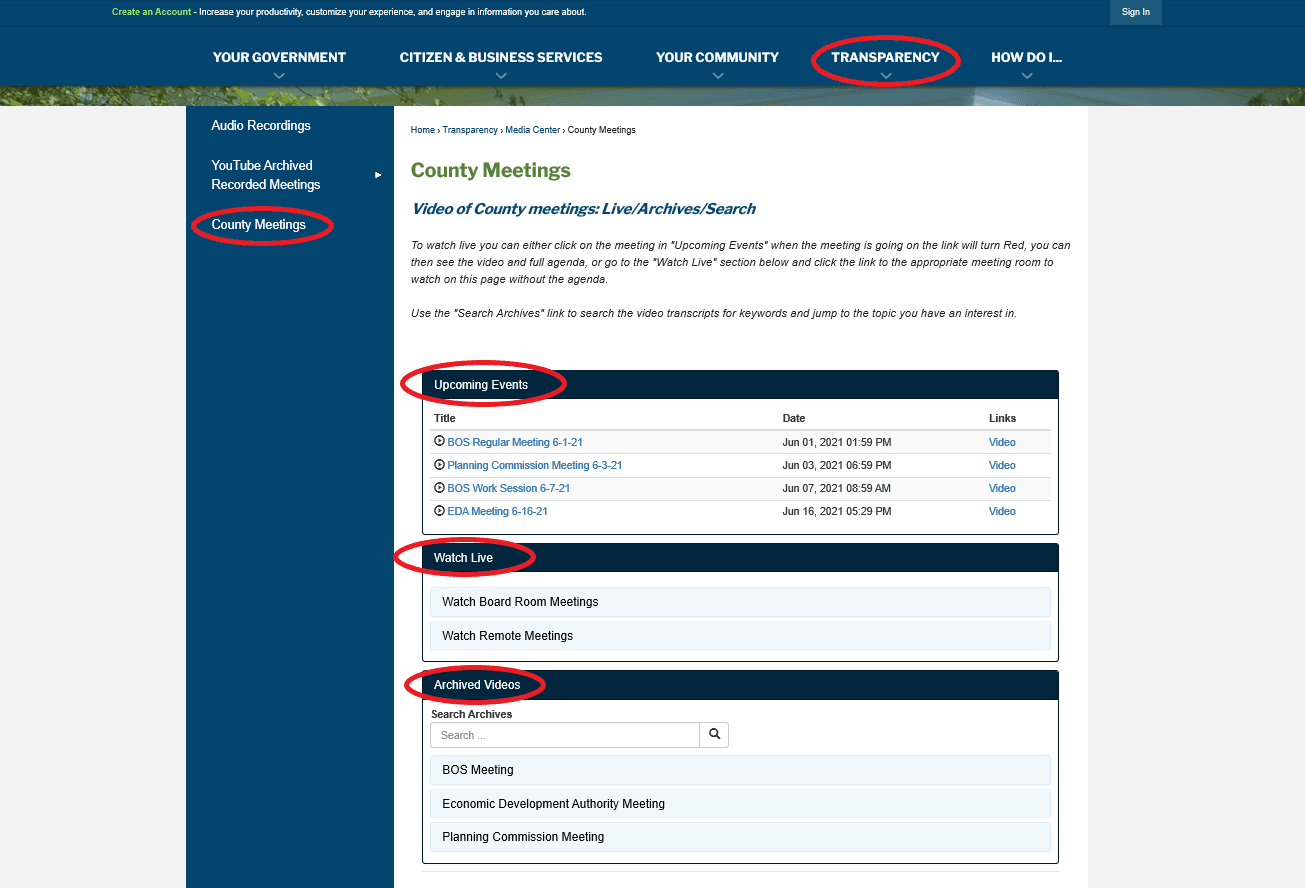The width and height of the screenshot is (1305, 888).
Task: Expand YouTube Archived Recorded Meetings submenu arrow
Action: [x=378, y=175]
